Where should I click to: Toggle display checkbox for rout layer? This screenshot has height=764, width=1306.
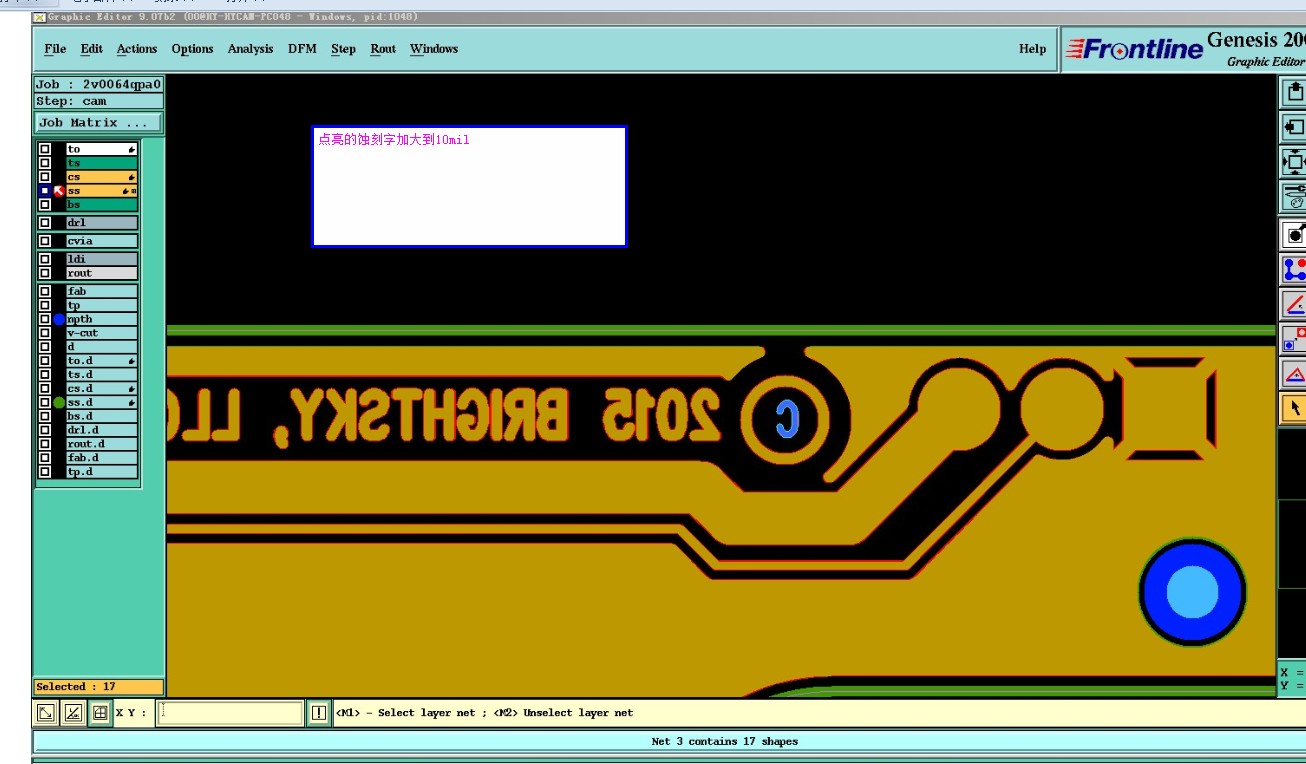[x=45, y=273]
